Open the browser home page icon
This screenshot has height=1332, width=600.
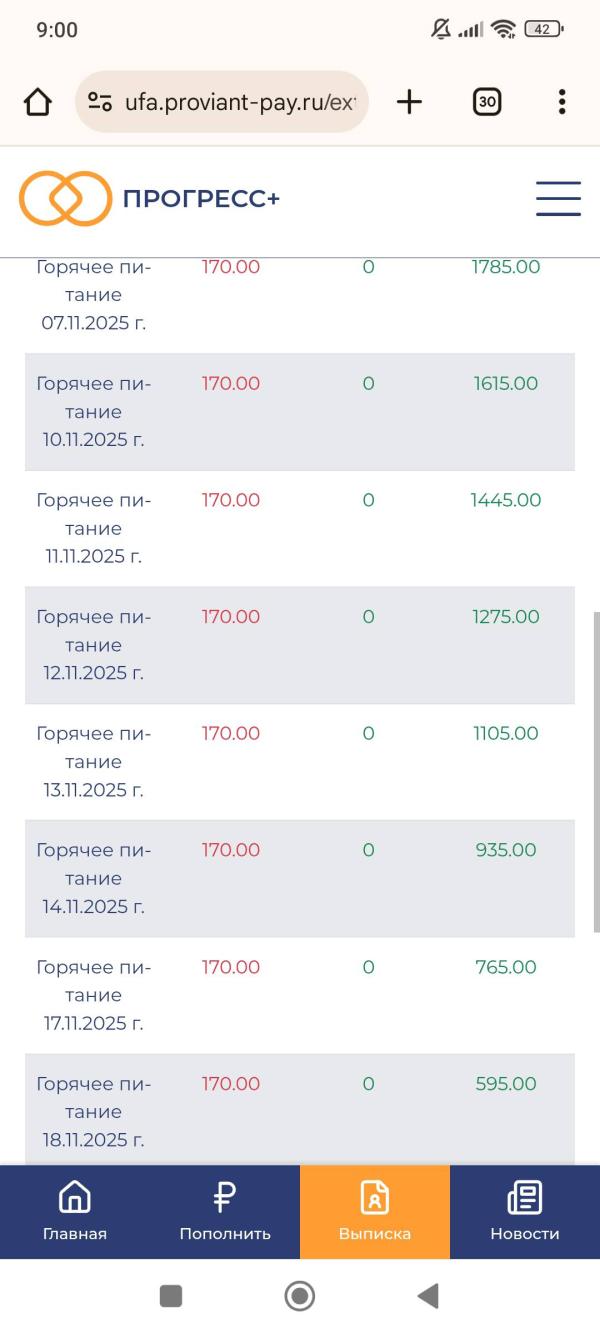[x=37, y=102]
